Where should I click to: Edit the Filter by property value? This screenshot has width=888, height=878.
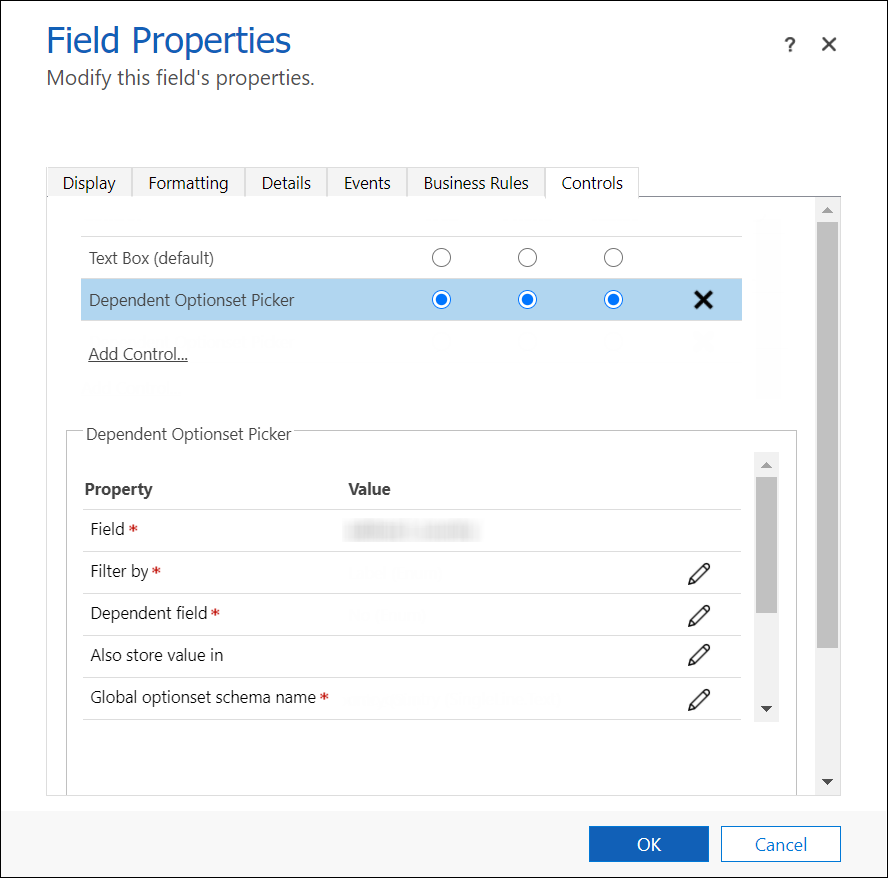coord(699,573)
